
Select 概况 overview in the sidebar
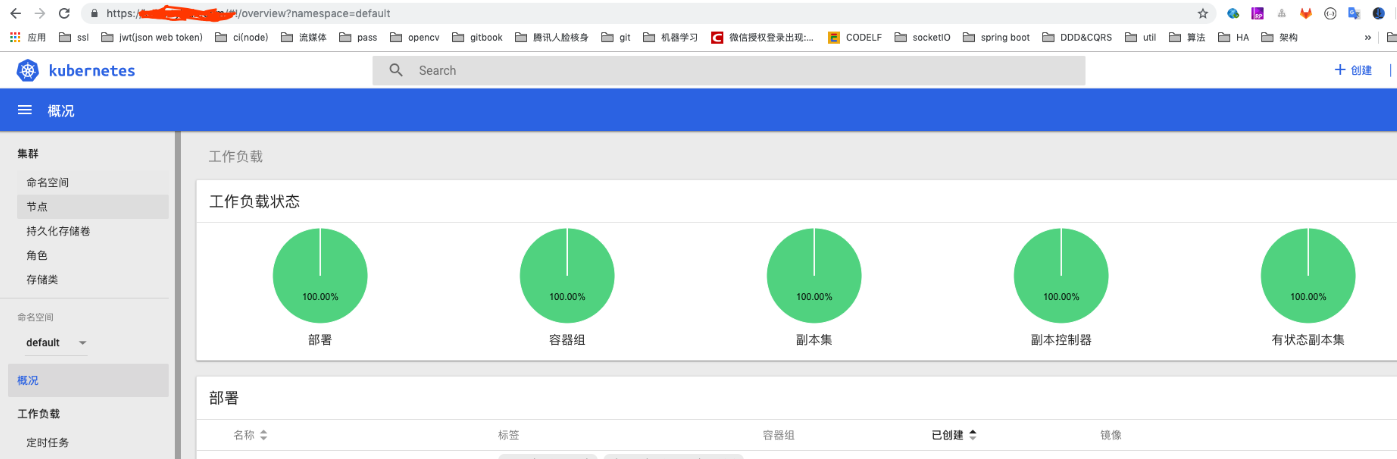point(88,380)
